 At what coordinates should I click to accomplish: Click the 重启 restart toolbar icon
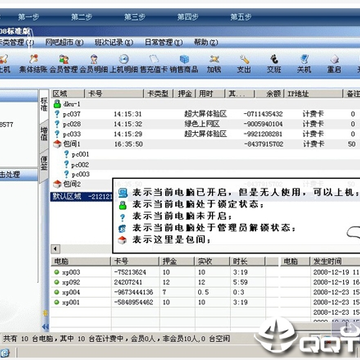tap(334, 64)
